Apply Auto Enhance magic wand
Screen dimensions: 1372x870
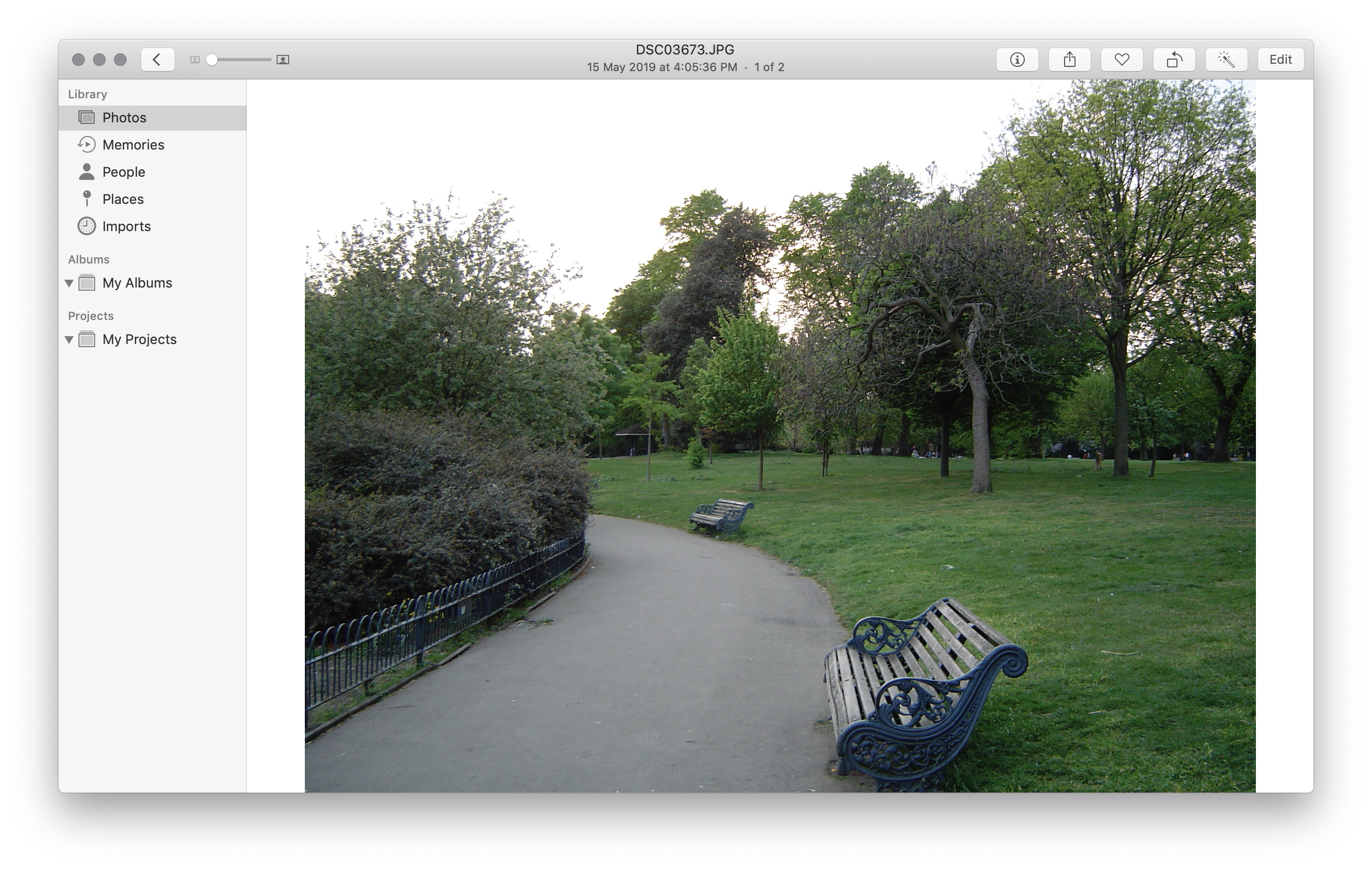[x=1226, y=59]
